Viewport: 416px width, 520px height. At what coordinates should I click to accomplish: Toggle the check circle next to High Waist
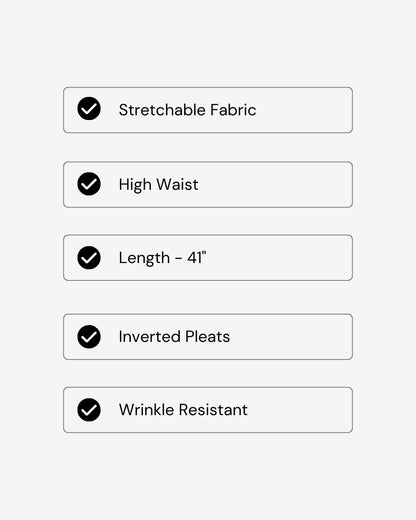[89, 184]
